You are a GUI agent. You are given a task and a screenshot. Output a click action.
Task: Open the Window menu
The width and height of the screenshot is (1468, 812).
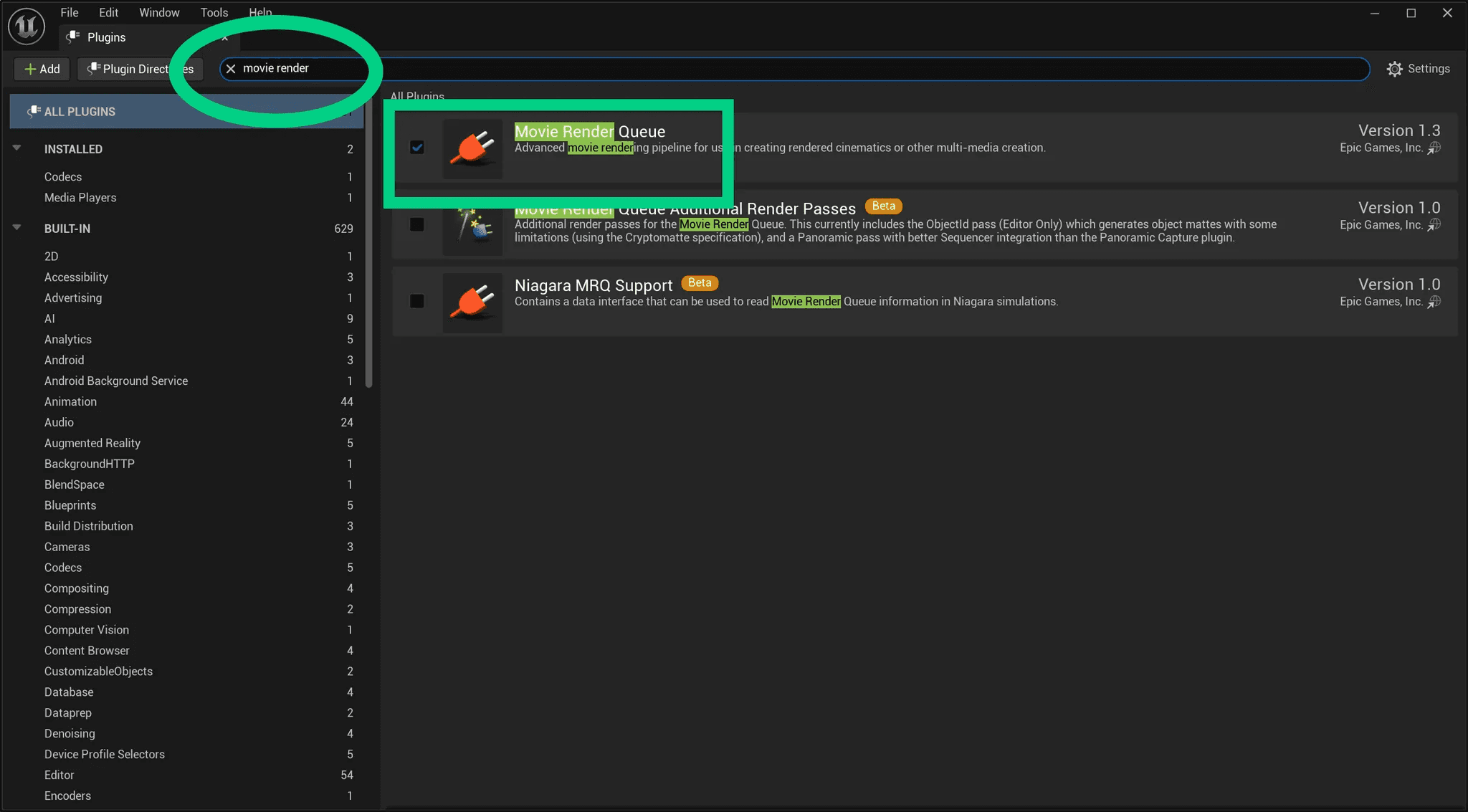pos(159,12)
